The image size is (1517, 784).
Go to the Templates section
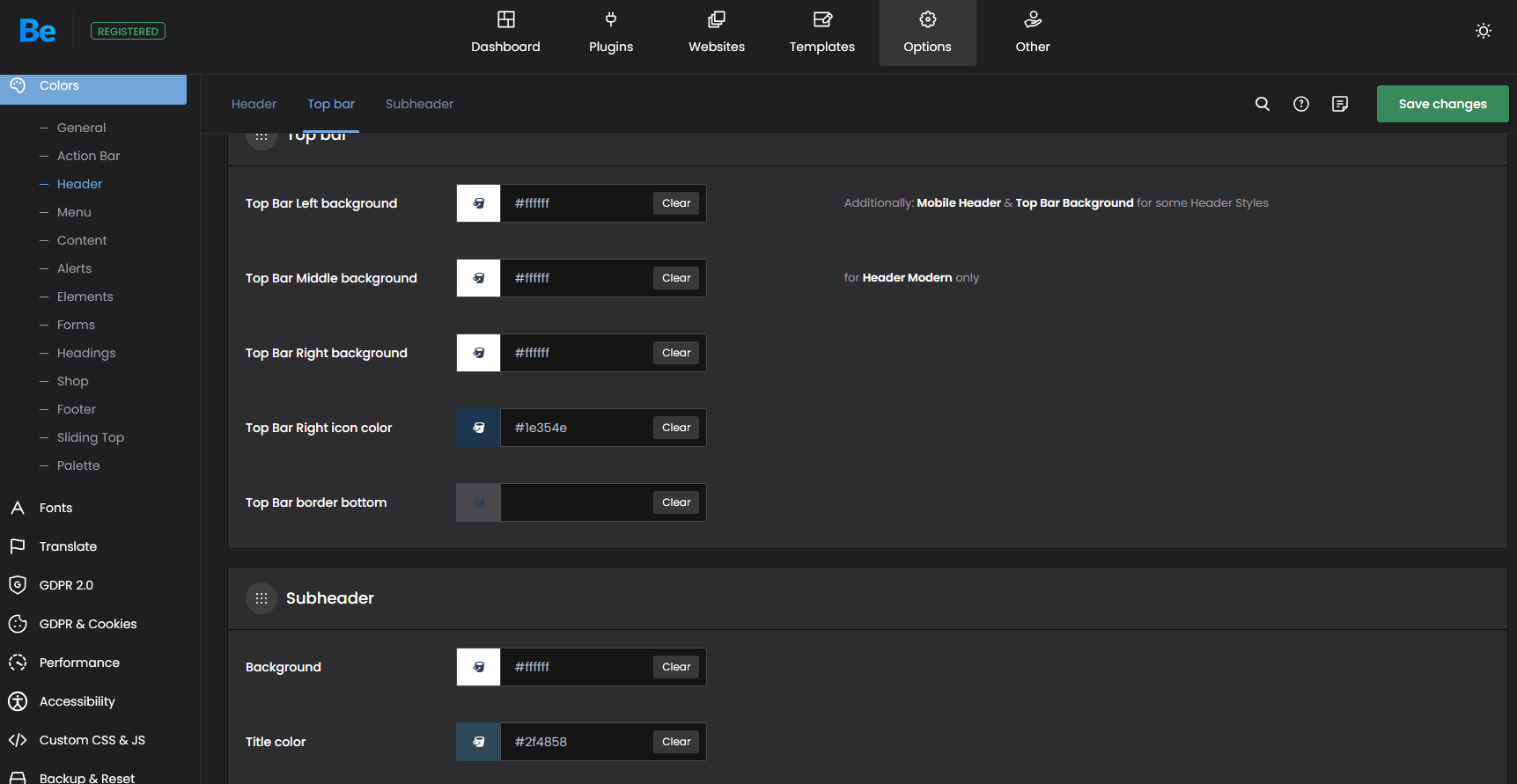[x=821, y=33]
